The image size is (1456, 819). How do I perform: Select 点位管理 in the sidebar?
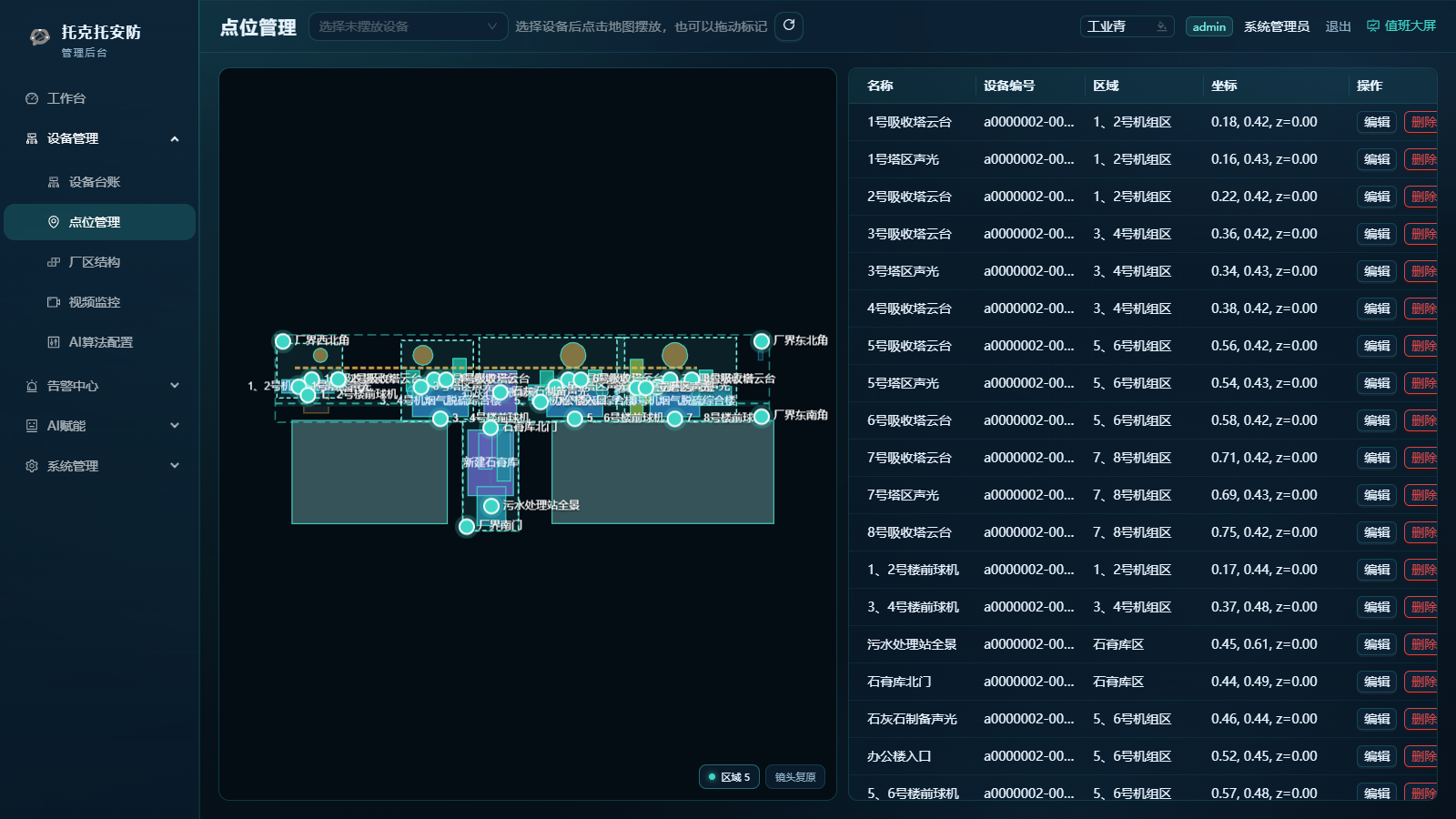tap(99, 222)
